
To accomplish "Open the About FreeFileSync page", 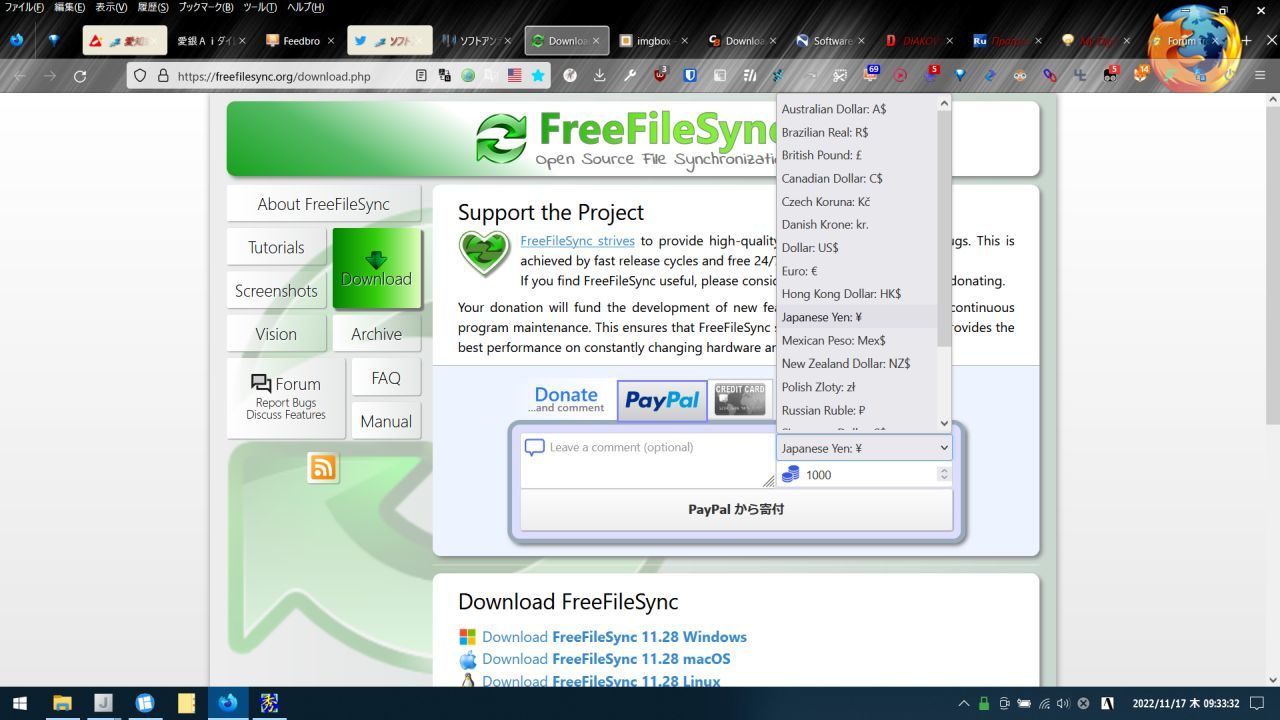I will [x=324, y=204].
